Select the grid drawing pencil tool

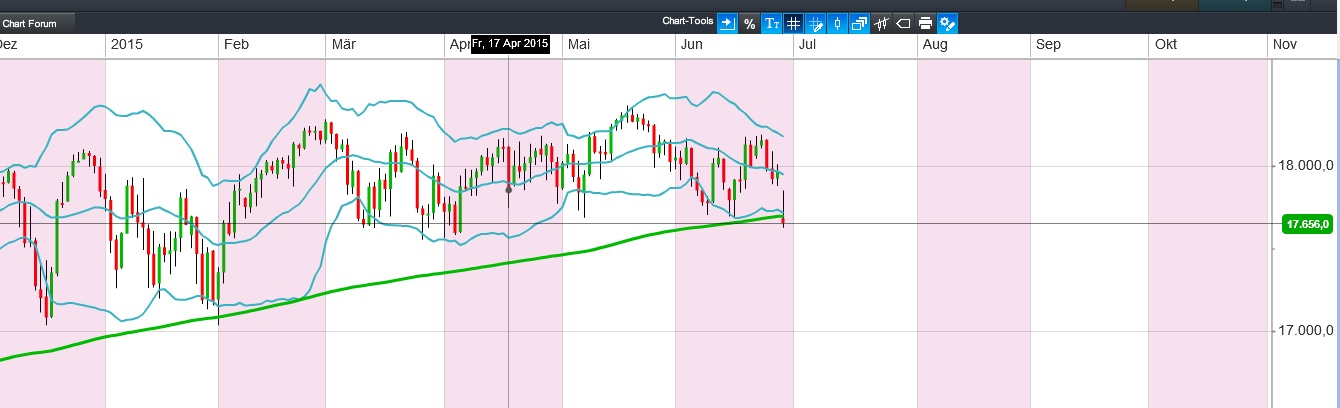coord(815,23)
